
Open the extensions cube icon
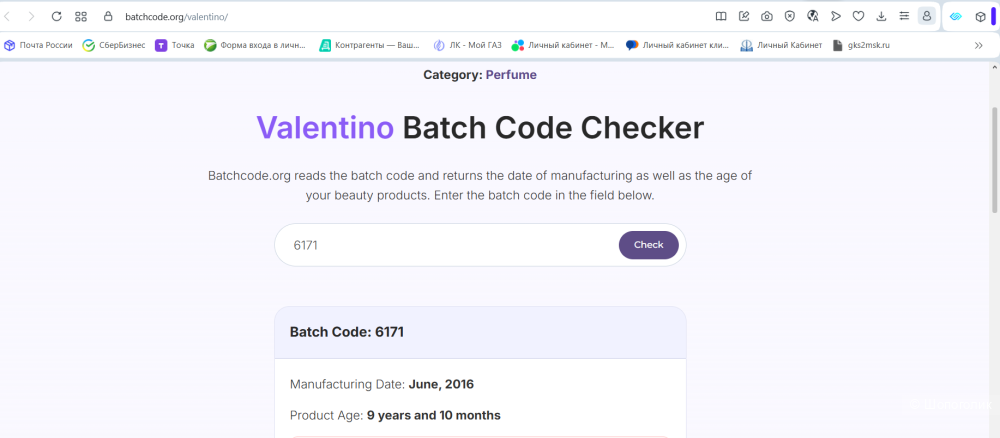click(981, 16)
